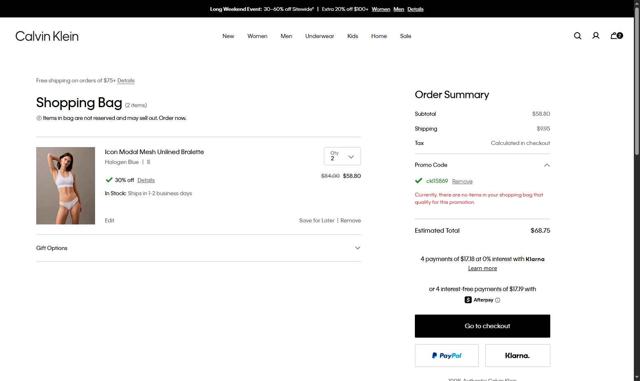640x381 pixels.
Task: Click the promo code error message
Action: tap(479, 198)
